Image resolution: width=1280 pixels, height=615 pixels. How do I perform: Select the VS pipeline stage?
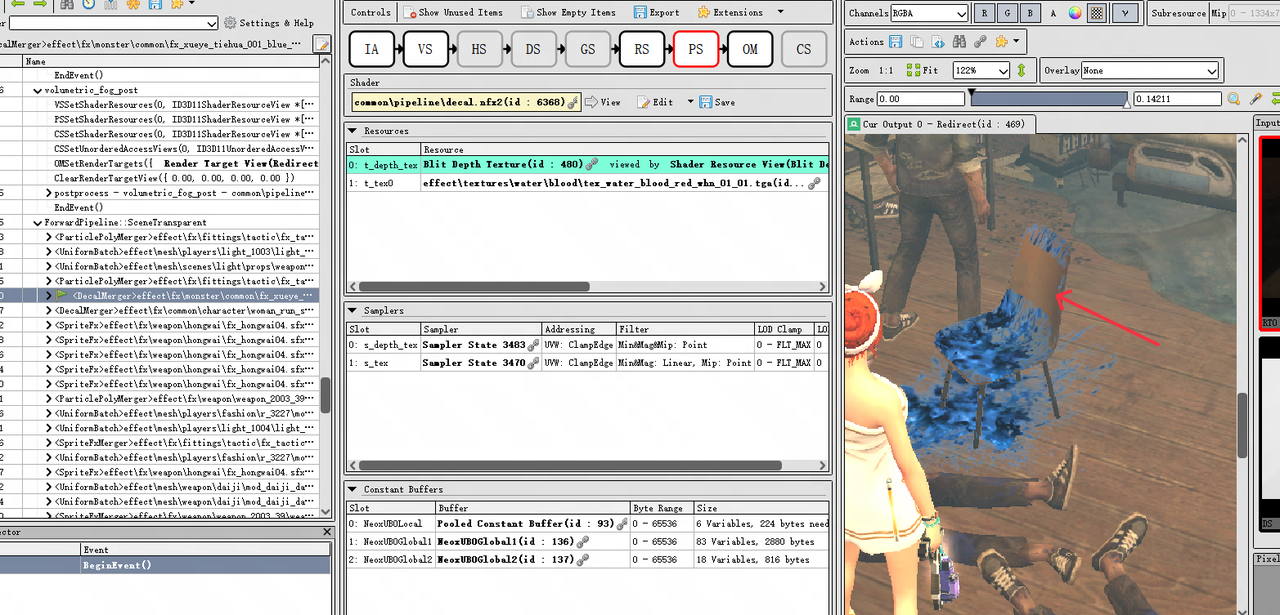pos(425,49)
